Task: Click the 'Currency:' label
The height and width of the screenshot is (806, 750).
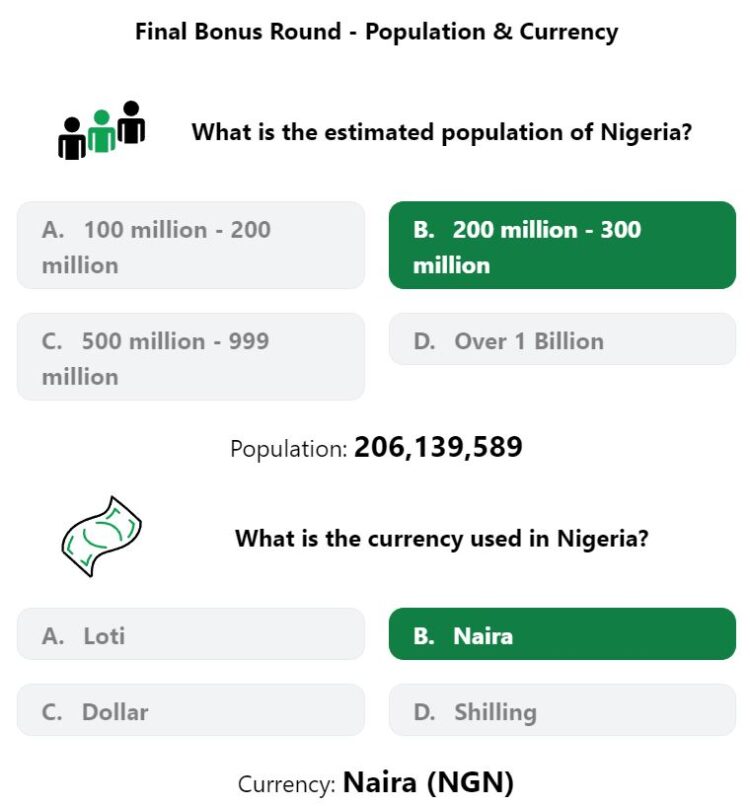Action: [x=286, y=785]
